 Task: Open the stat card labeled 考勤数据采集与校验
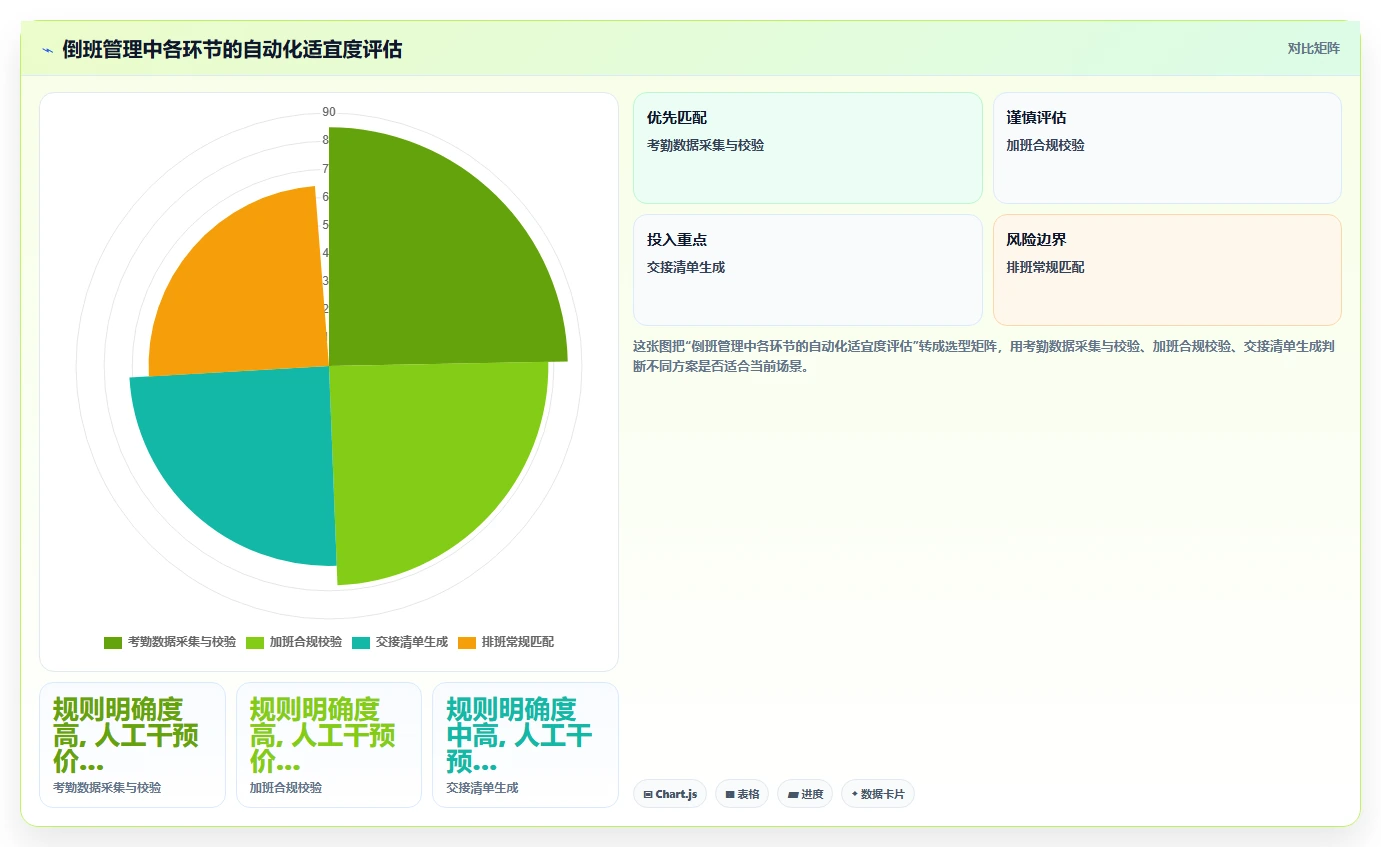(132, 745)
